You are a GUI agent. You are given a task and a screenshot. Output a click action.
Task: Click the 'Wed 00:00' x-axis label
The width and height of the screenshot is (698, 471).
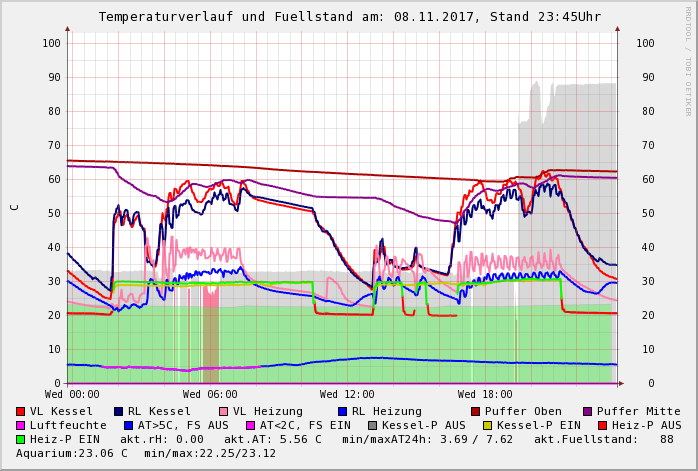tap(72, 394)
